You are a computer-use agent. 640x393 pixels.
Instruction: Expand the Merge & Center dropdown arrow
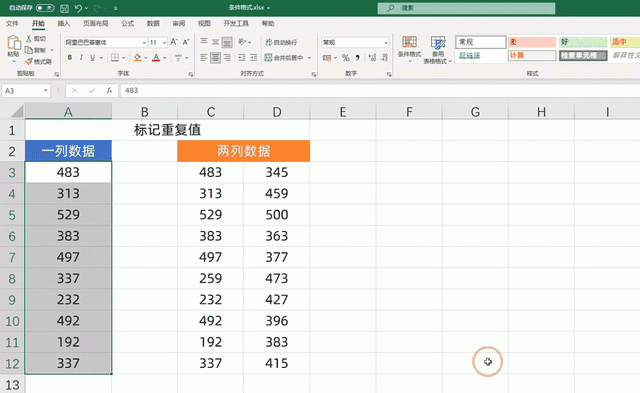click(x=309, y=58)
